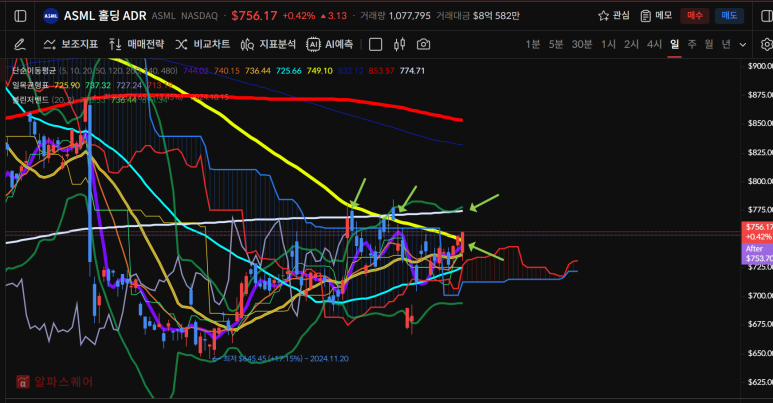The width and height of the screenshot is (773, 403).
Task: Open AI예측 prediction tool
Action: click(330, 44)
